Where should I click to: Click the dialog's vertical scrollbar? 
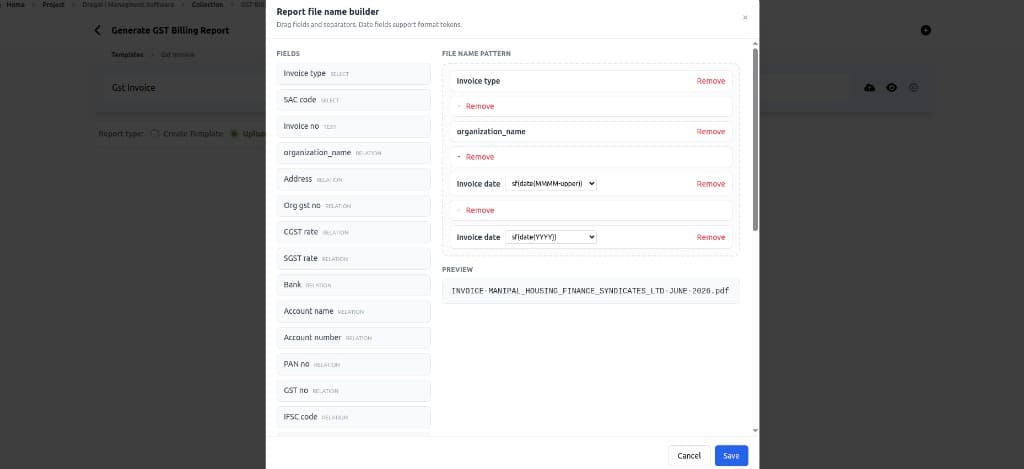click(x=756, y=138)
